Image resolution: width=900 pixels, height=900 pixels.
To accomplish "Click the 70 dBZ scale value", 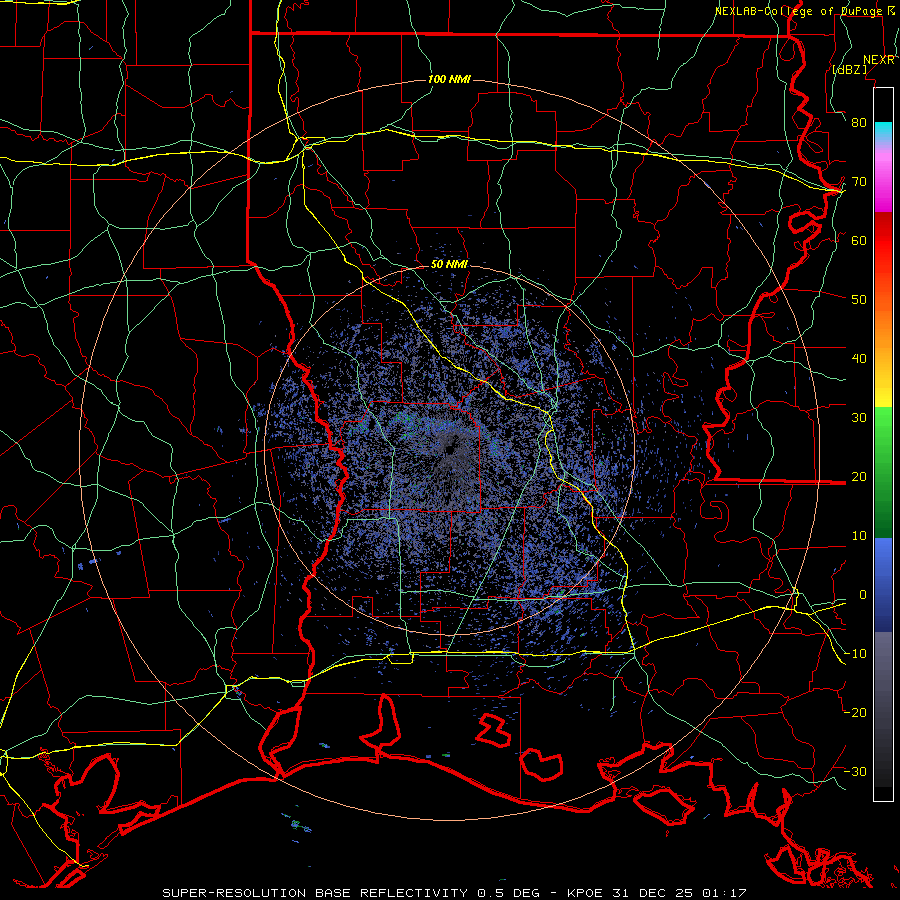I will 859,182.
